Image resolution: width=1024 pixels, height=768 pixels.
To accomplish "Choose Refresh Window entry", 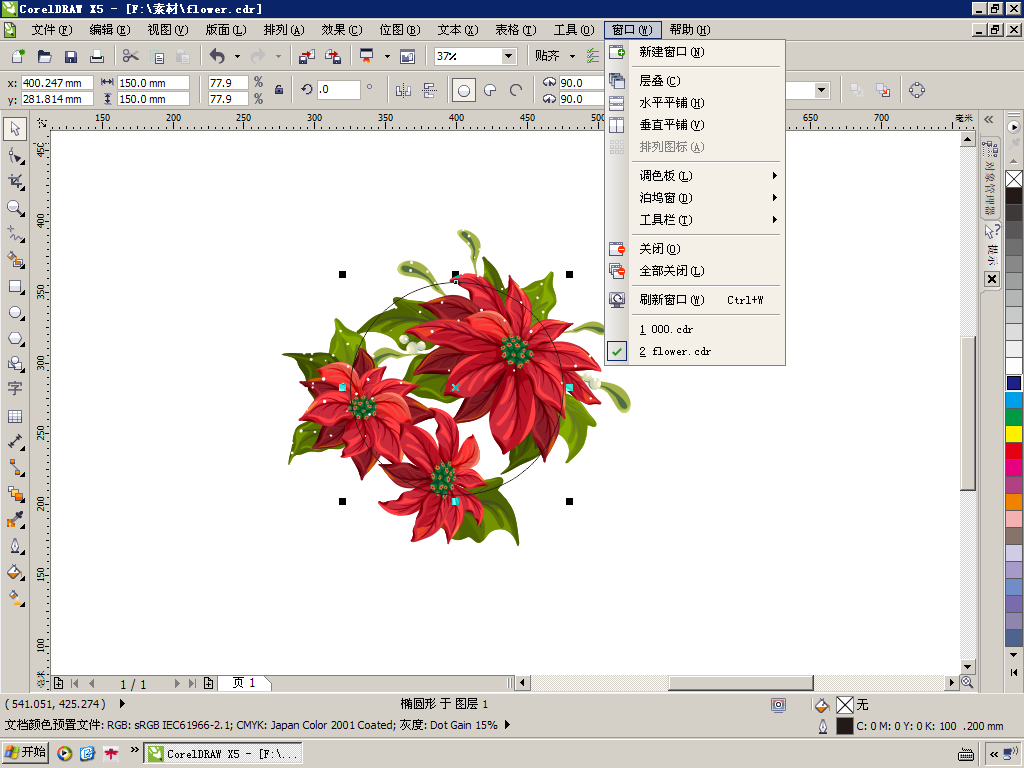I will pyautogui.click(x=695, y=300).
